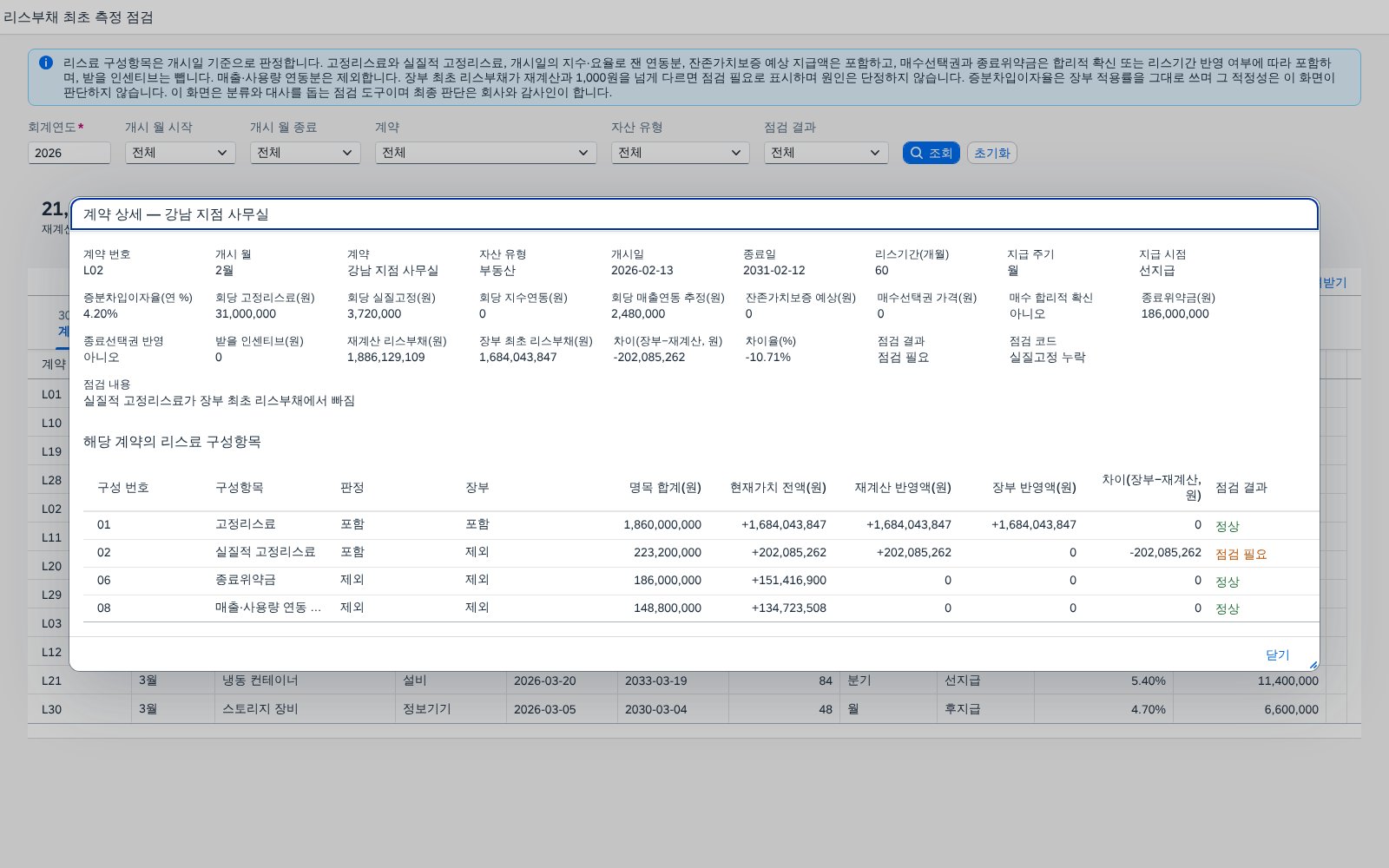The image size is (1389, 868).
Task: Close the contract detail dialog via 닫기
Action: 1277,655
